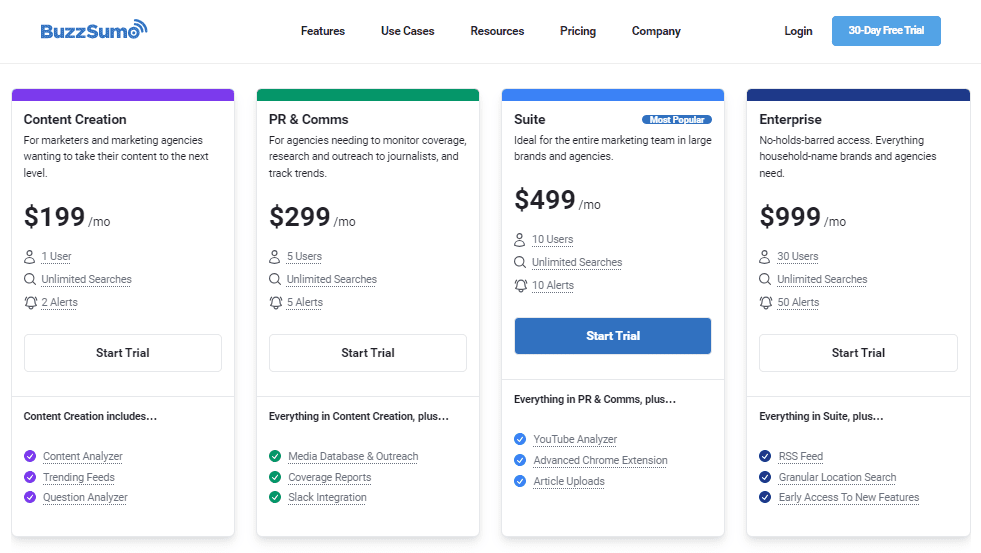Click search icon in Content Creation plan
981x553 pixels.
click(29, 279)
